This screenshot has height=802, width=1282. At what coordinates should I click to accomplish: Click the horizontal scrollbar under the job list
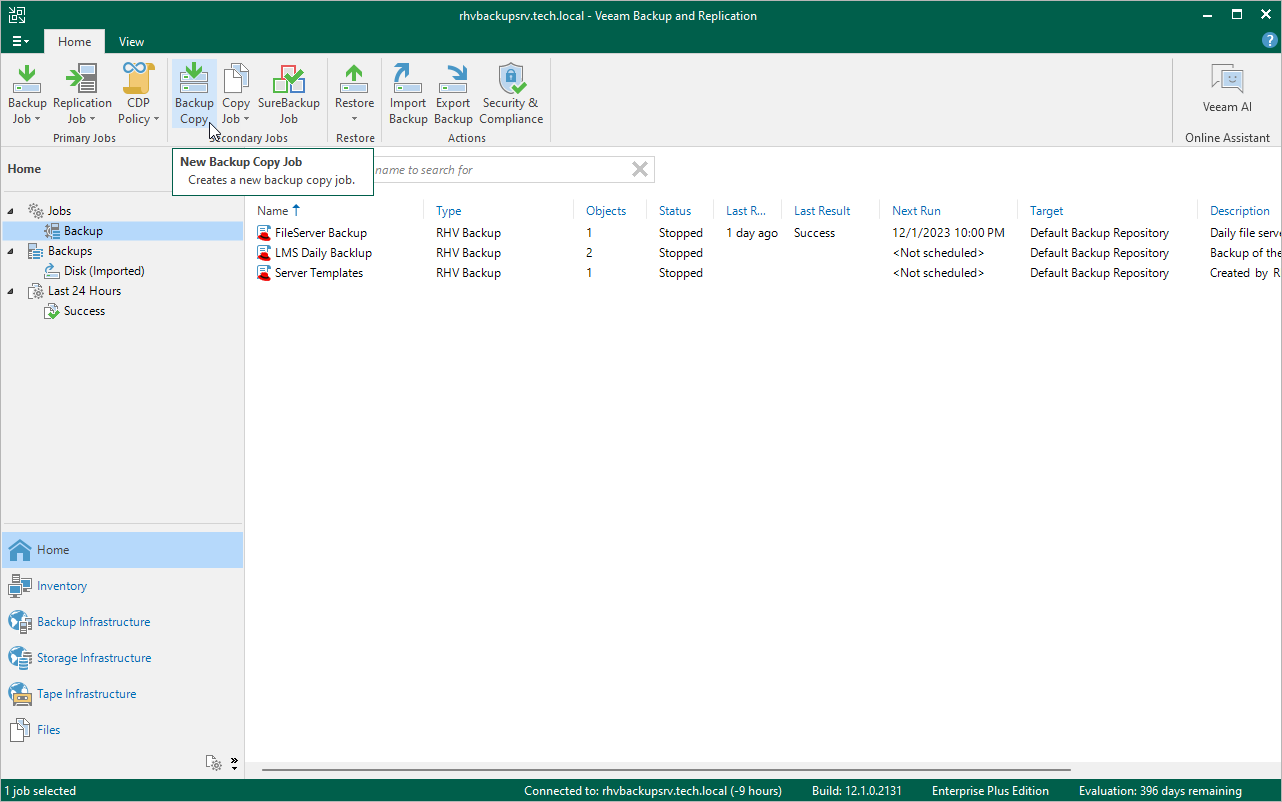[x=666, y=770]
